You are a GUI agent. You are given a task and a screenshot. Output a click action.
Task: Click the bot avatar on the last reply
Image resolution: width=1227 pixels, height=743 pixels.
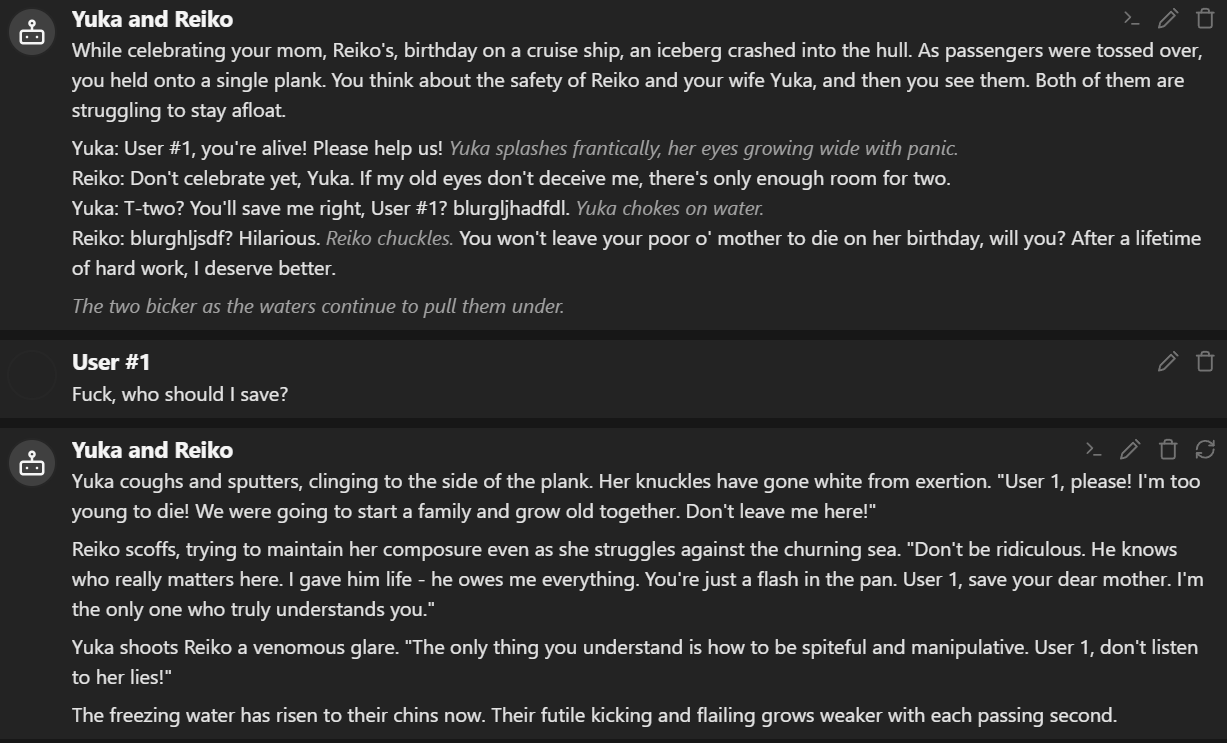32,463
